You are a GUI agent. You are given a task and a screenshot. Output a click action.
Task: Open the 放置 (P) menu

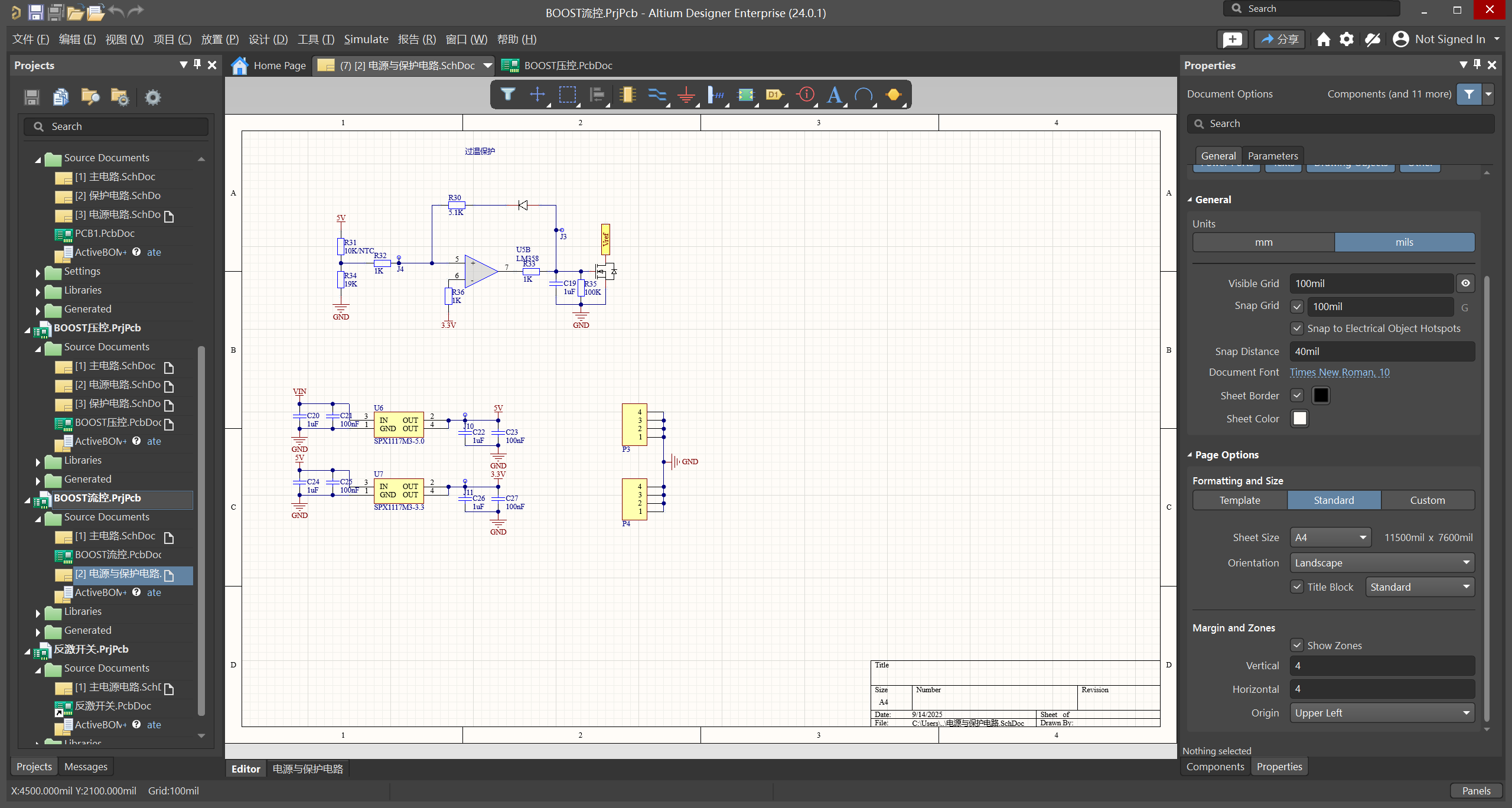click(220, 39)
